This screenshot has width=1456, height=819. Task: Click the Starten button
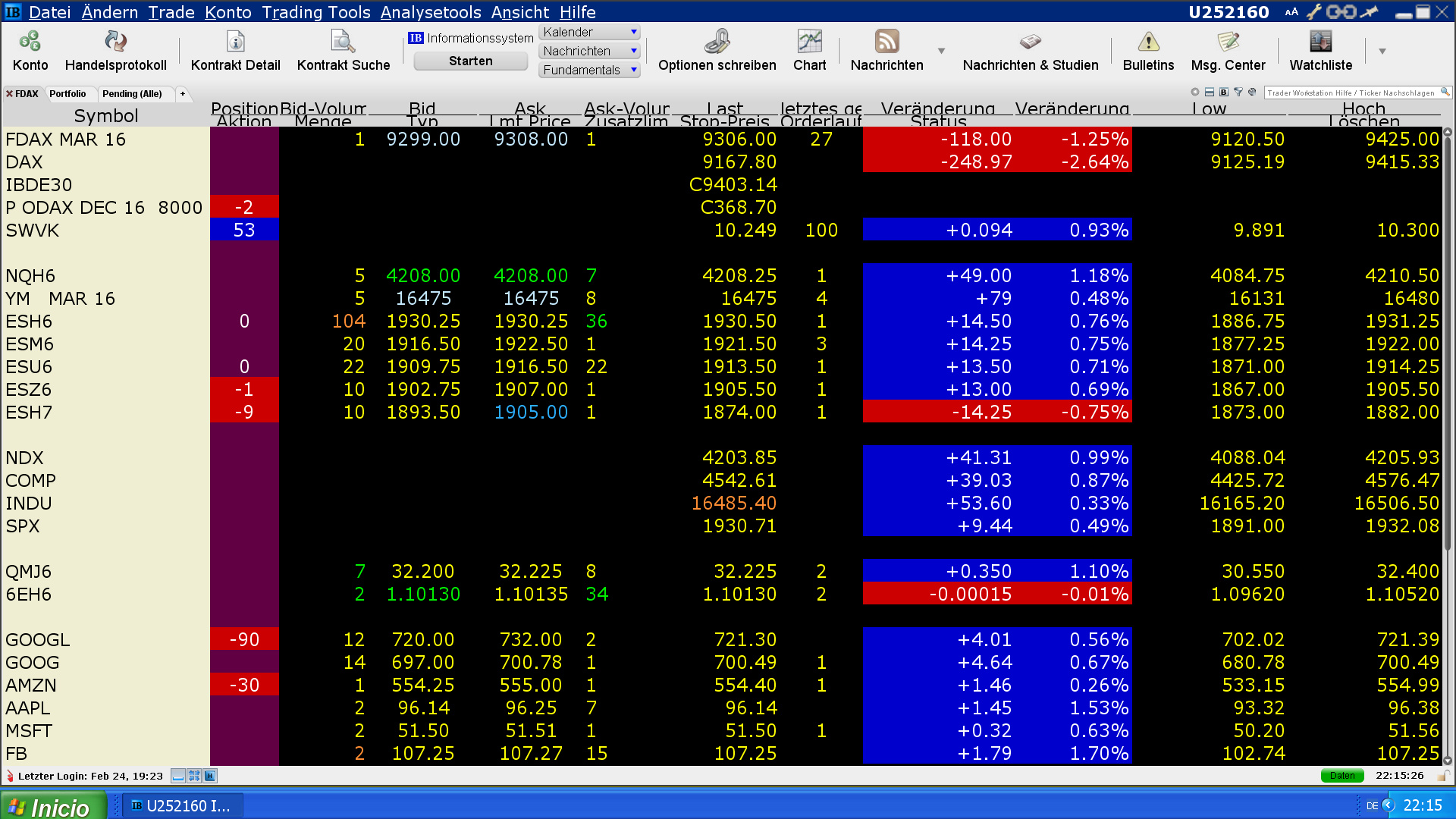[x=470, y=61]
